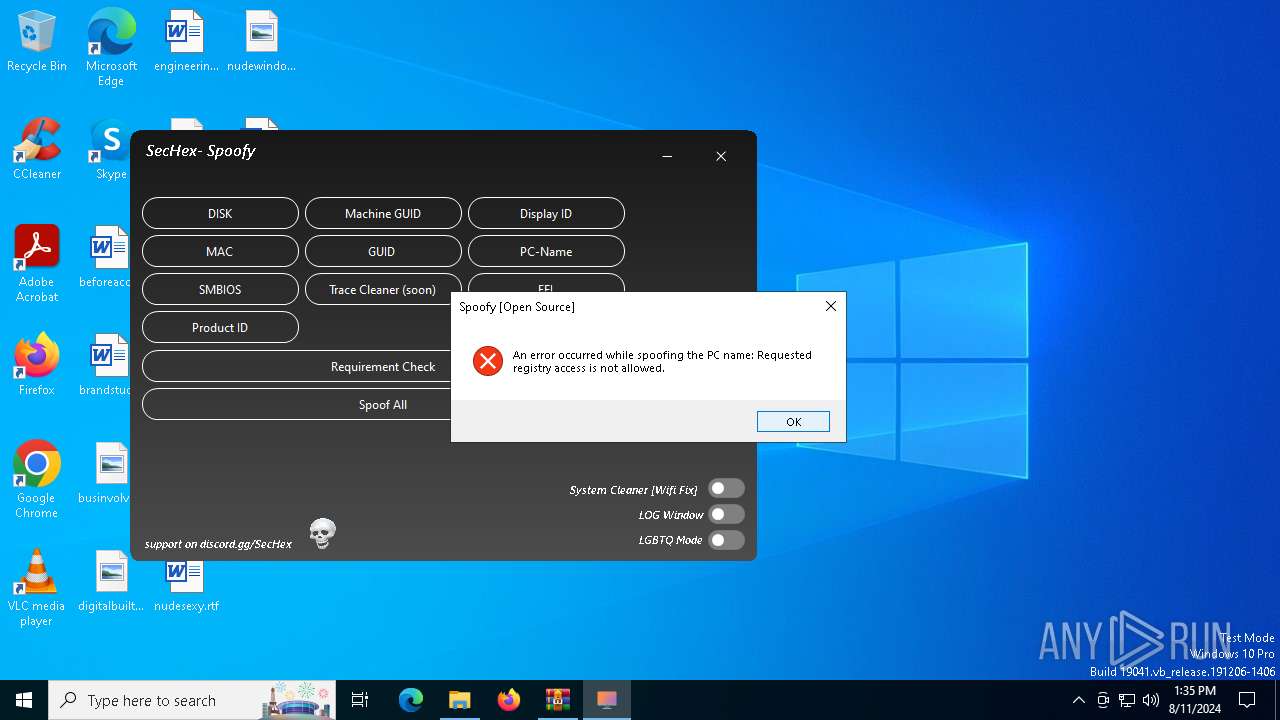This screenshot has height=720, width=1280.
Task: Open the notification center icon
Action: (1247, 700)
